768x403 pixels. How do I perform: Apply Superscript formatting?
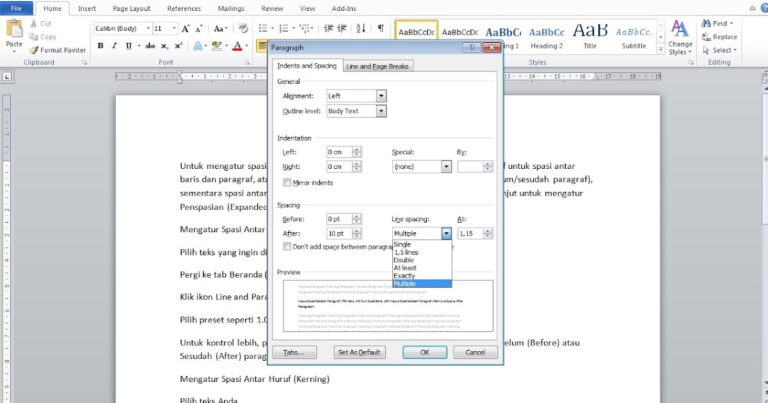click(178, 46)
